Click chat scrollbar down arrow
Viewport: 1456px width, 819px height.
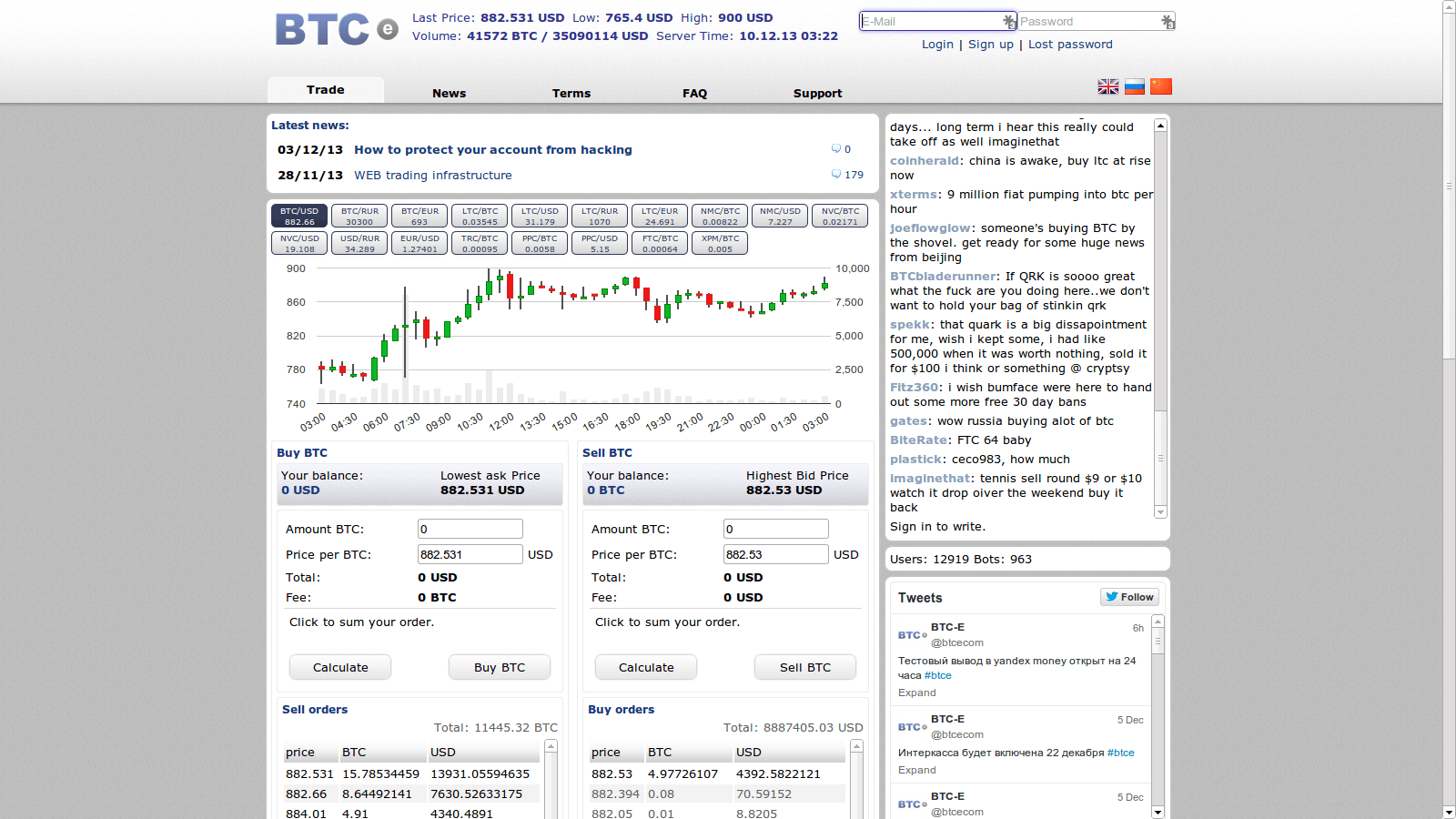(x=1160, y=512)
